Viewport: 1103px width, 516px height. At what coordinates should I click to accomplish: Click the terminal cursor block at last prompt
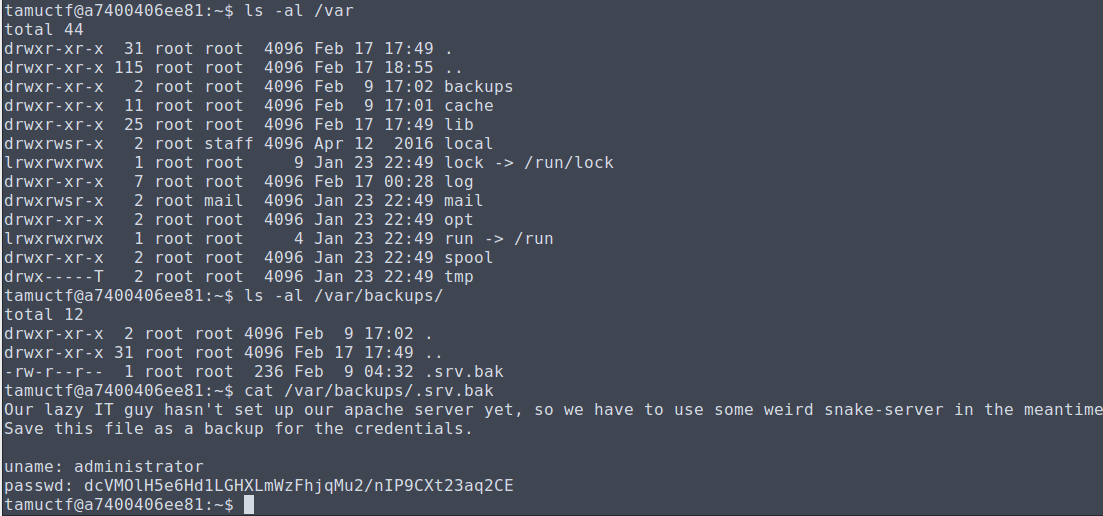[x=249, y=505]
